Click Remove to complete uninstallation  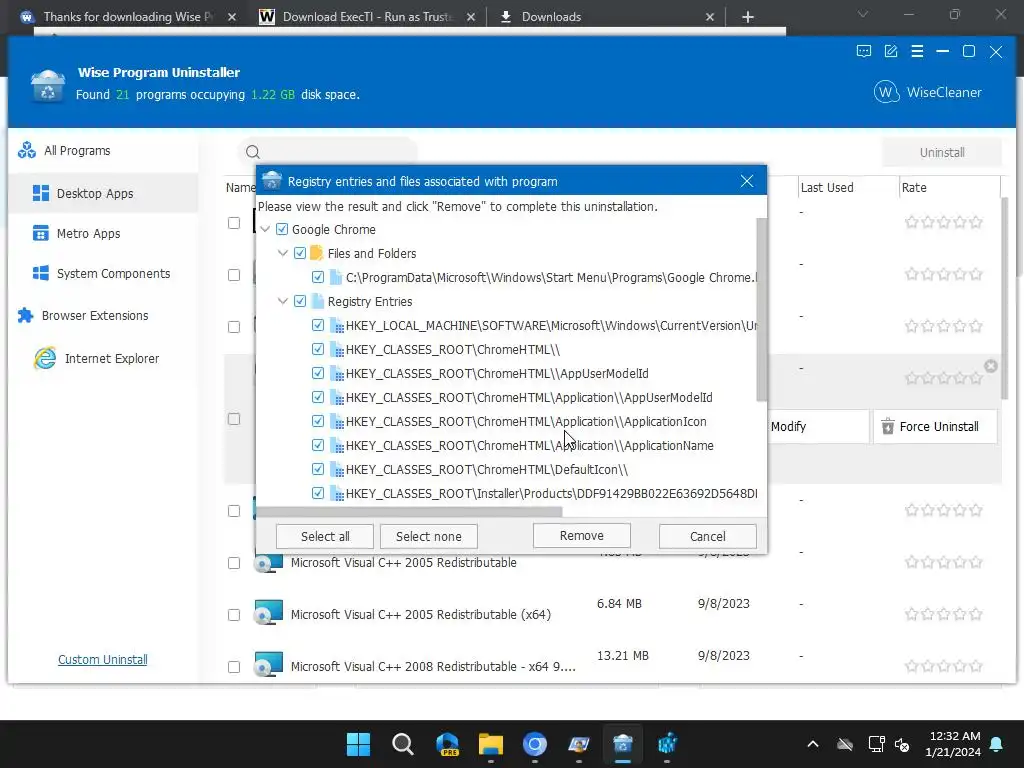(581, 536)
